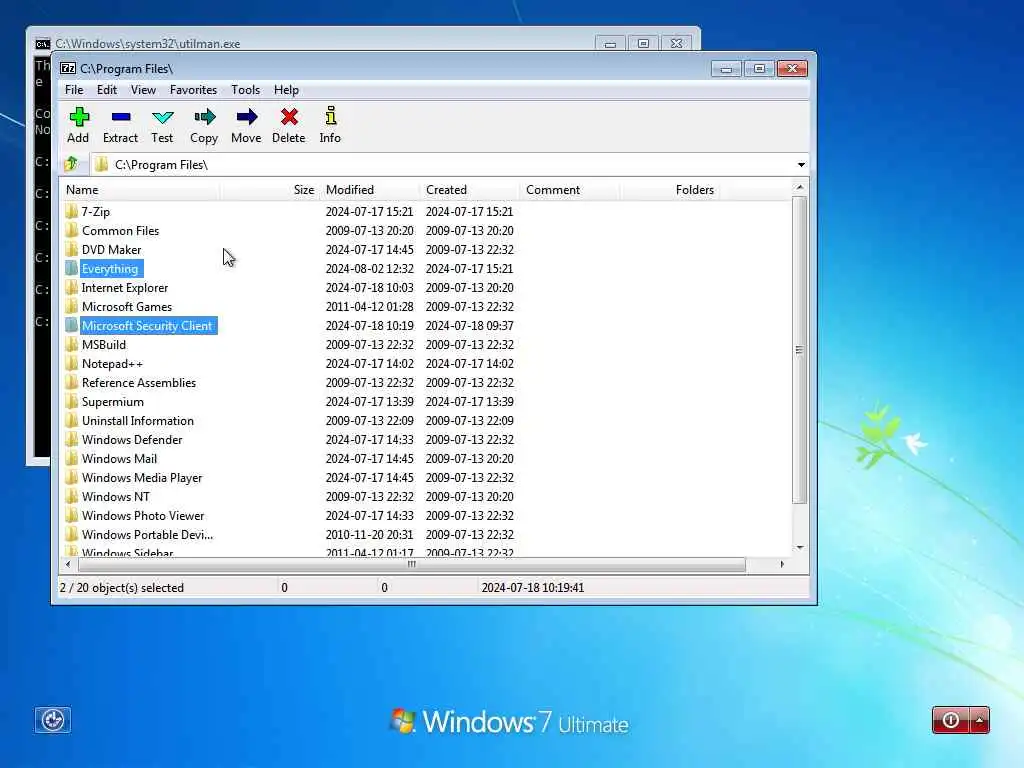The image size is (1024, 768).
Task: Click the red Delete icon
Action: click(289, 118)
